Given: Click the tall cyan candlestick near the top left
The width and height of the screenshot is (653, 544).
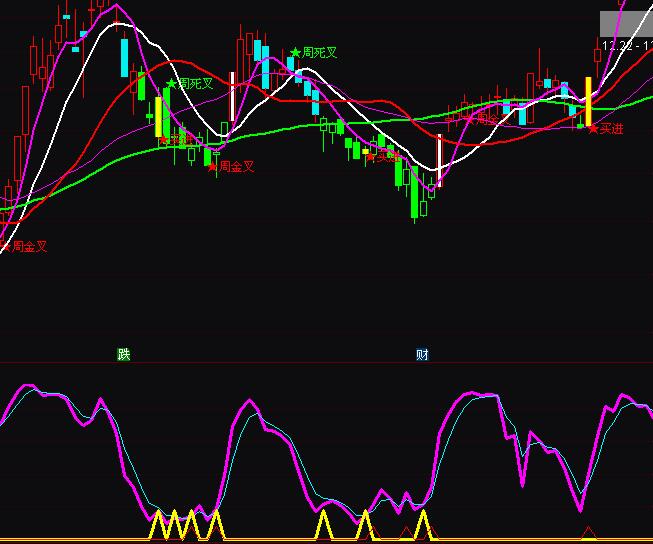Looking at the screenshot, I should 124,58.
